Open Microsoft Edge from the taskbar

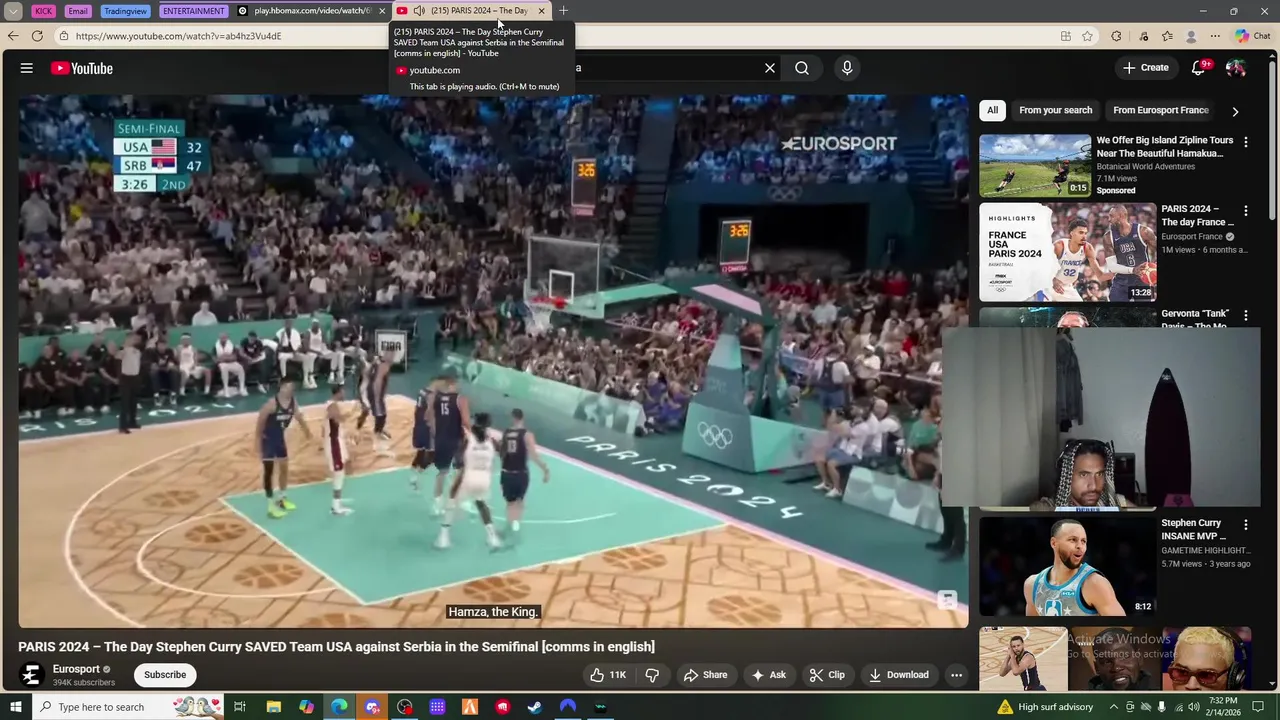click(x=339, y=707)
